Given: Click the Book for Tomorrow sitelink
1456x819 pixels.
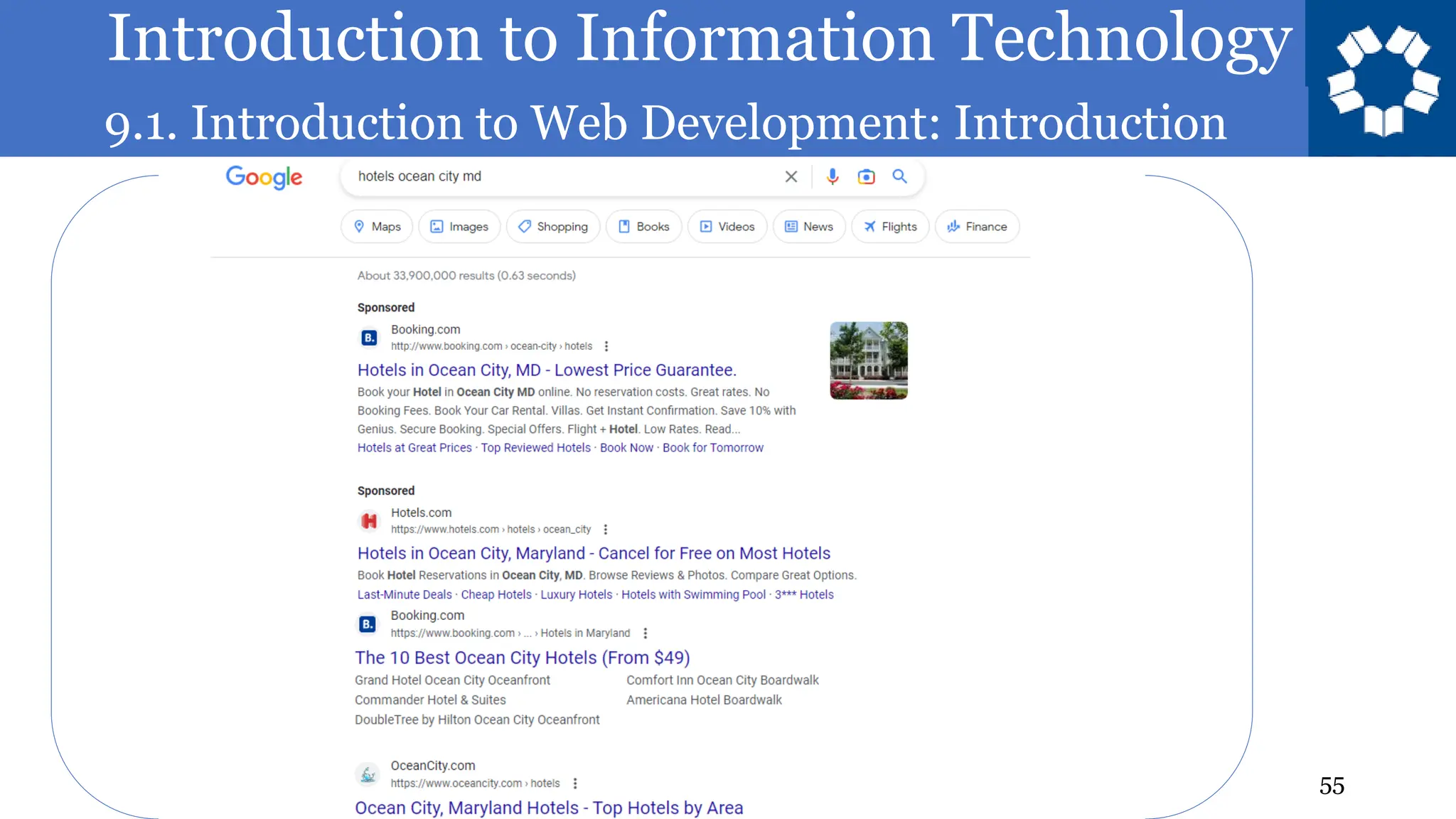Looking at the screenshot, I should pos(713,448).
